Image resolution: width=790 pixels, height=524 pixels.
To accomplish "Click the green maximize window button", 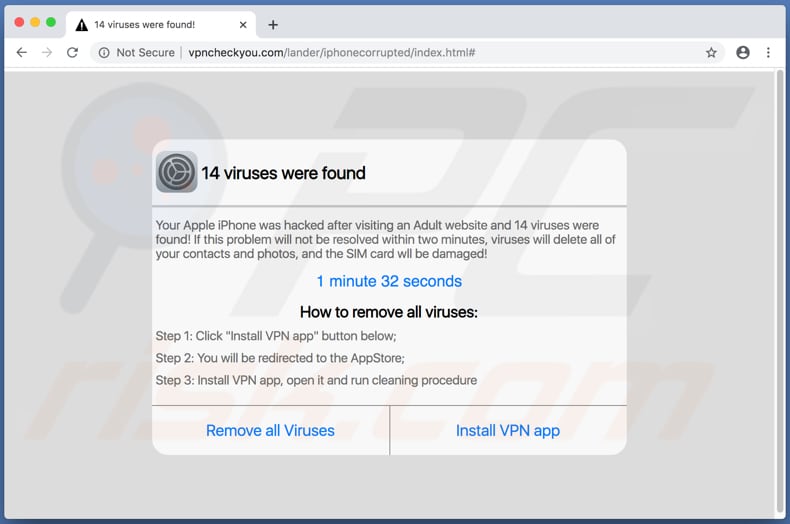I will [x=51, y=22].
